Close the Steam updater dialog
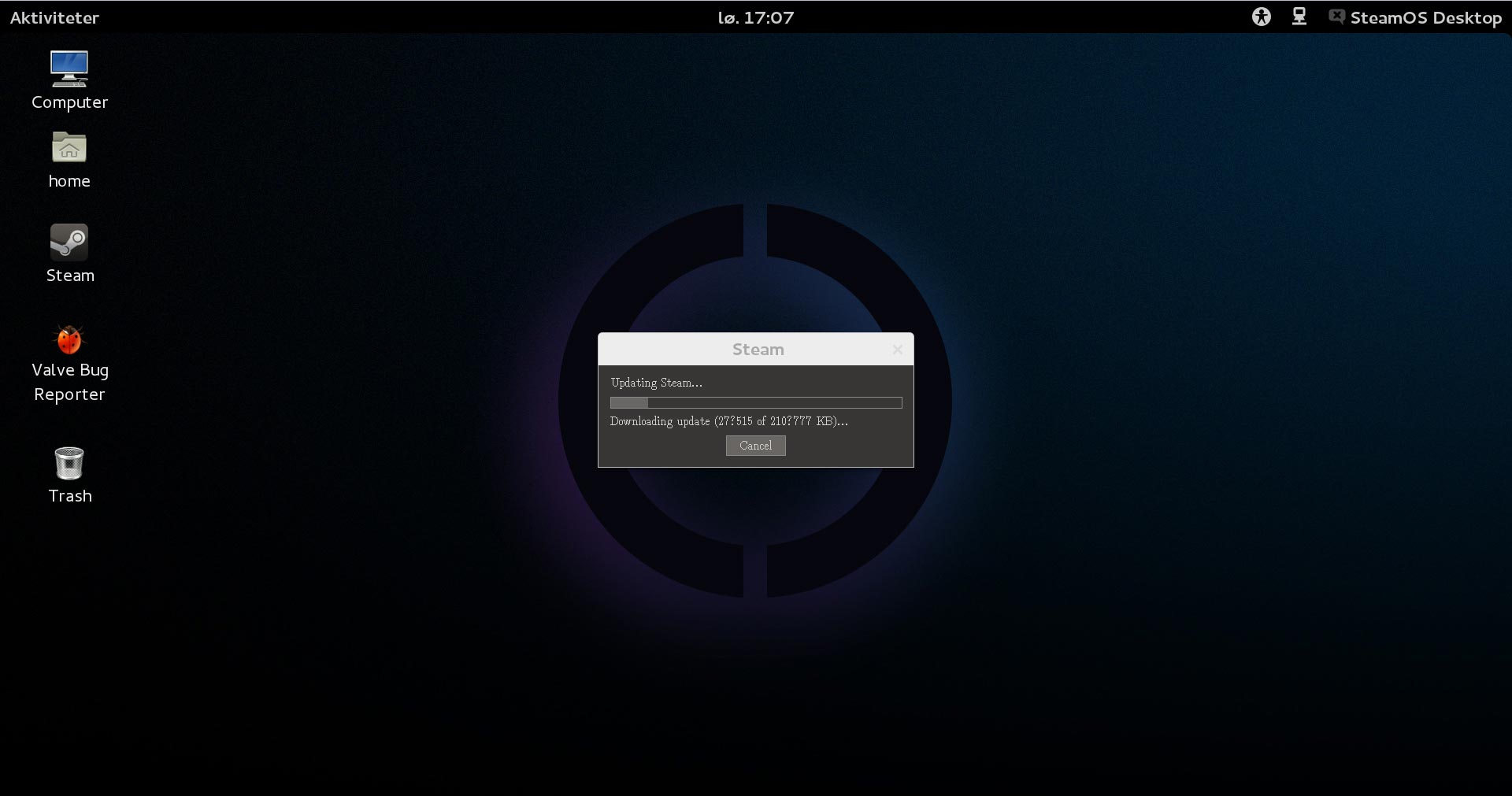 pos(897,350)
